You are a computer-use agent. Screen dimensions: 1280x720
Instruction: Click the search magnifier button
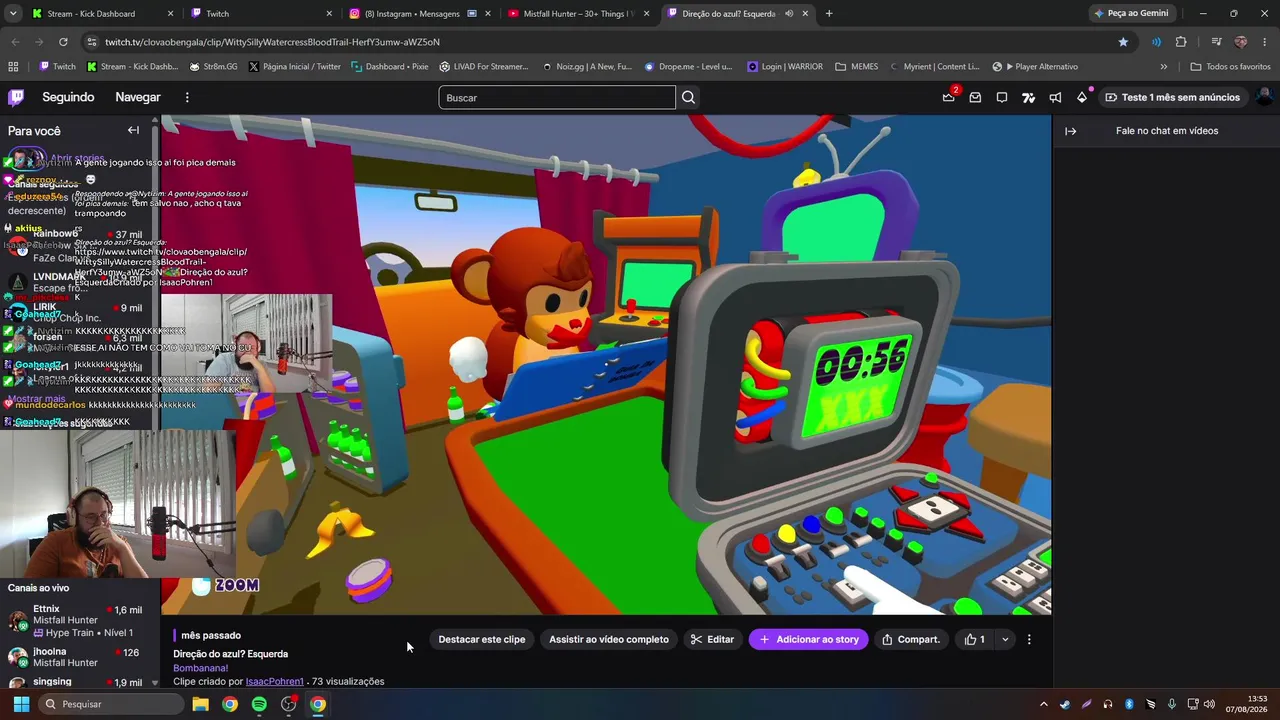[688, 97]
